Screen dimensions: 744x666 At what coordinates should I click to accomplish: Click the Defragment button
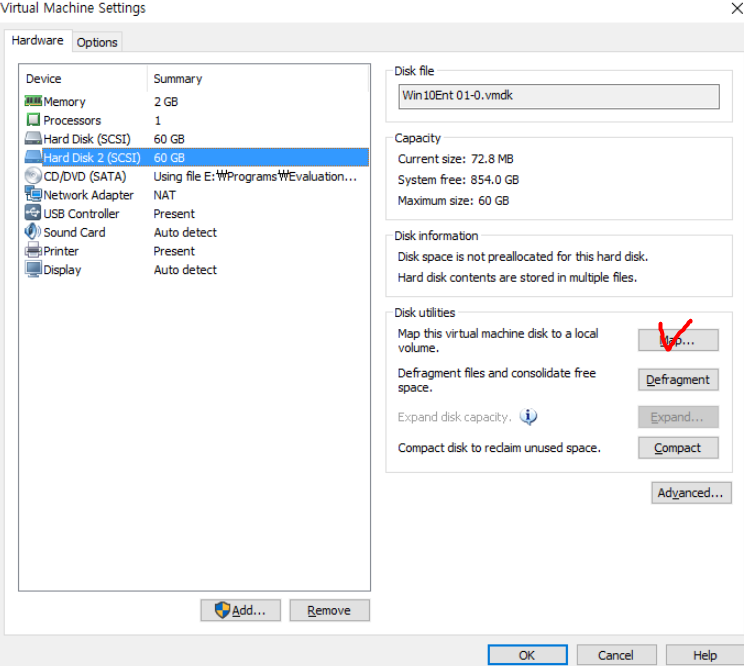click(678, 379)
